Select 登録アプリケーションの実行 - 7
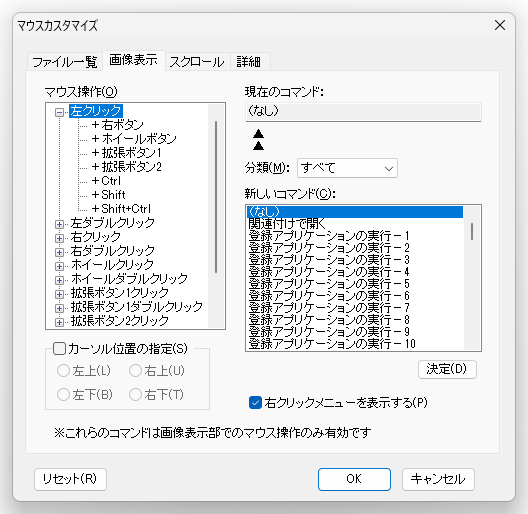 355,308
